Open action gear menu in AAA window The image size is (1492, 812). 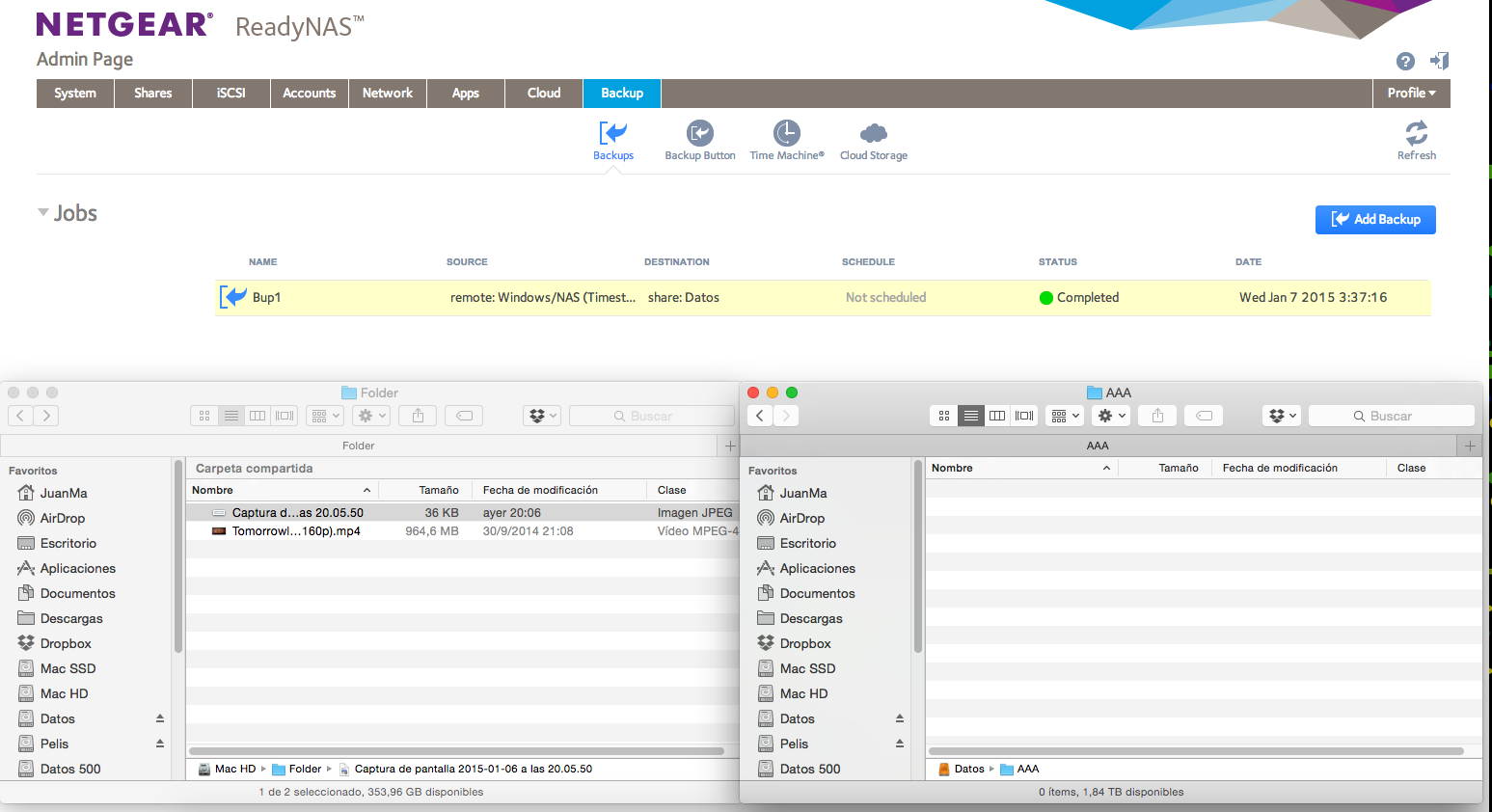[x=1111, y=416]
